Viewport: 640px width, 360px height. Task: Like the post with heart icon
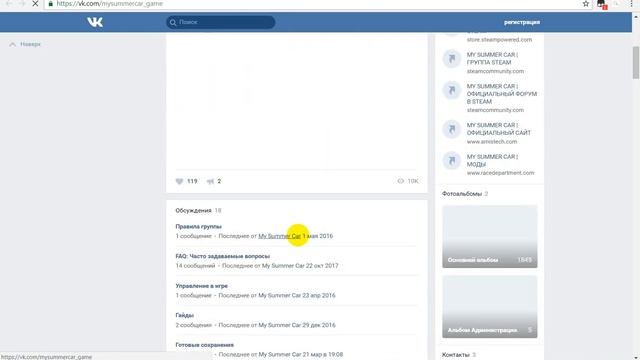tap(179, 181)
